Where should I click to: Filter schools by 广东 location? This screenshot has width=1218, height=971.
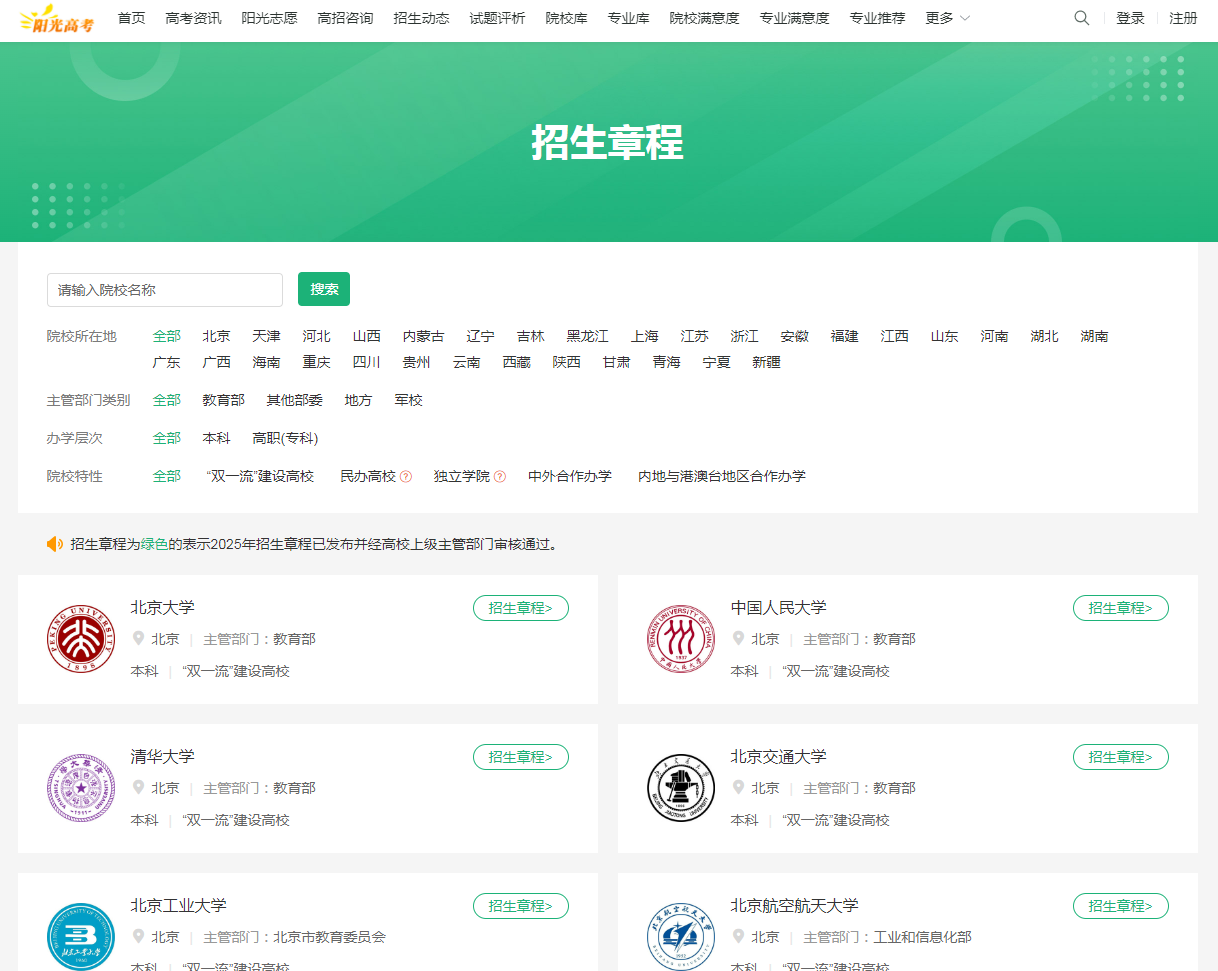tap(167, 362)
